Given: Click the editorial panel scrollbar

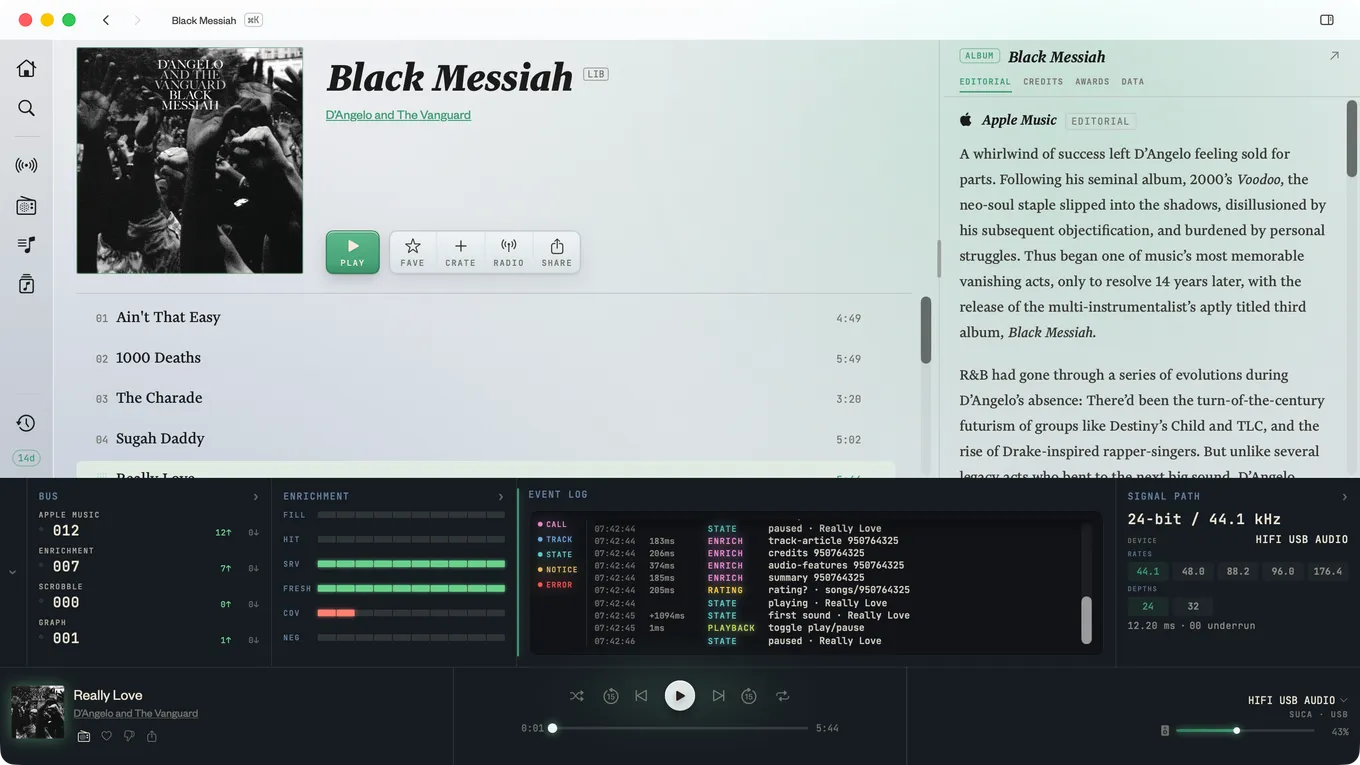Looking at the screenshot, I should [x=1352, y=138].
